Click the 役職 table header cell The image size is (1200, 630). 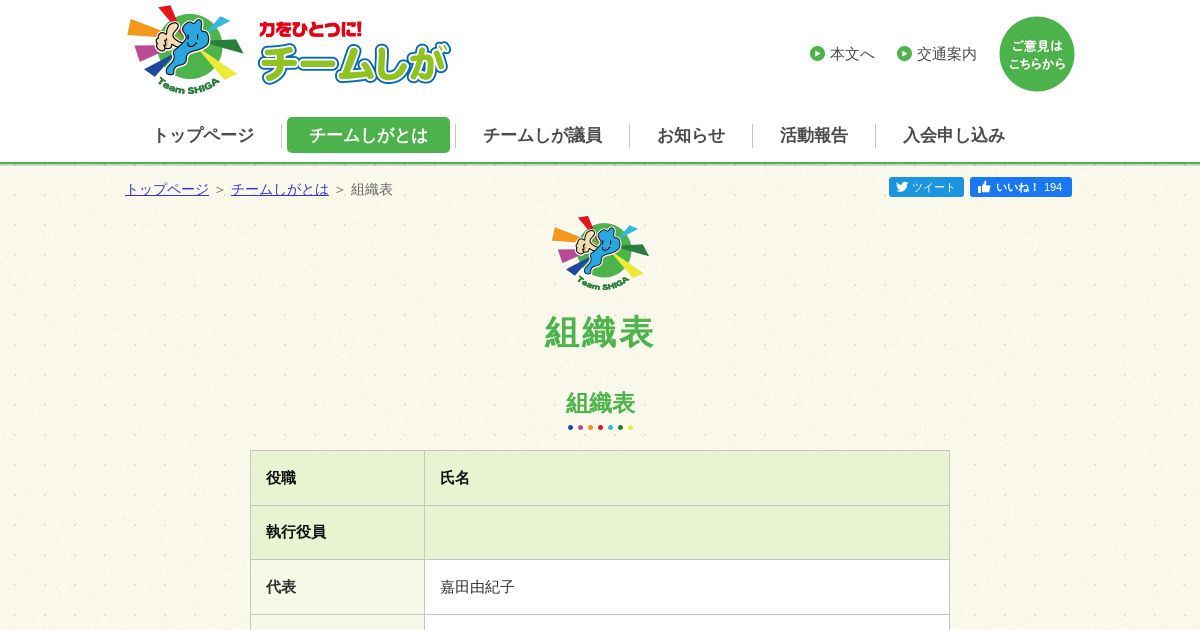(338, 478)
